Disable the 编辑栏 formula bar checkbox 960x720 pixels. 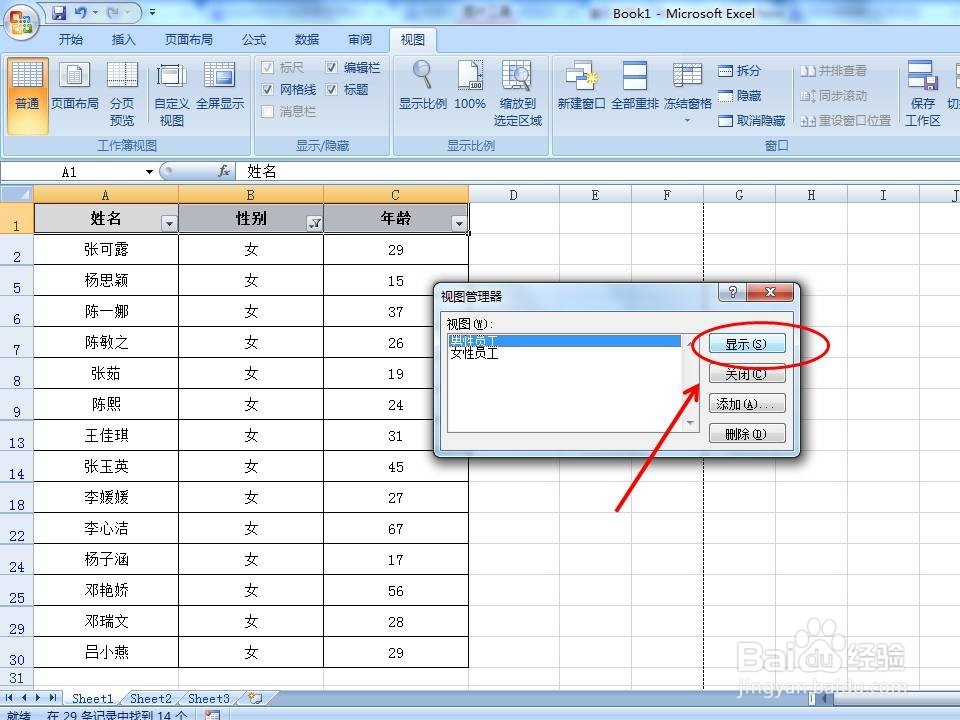331,68
